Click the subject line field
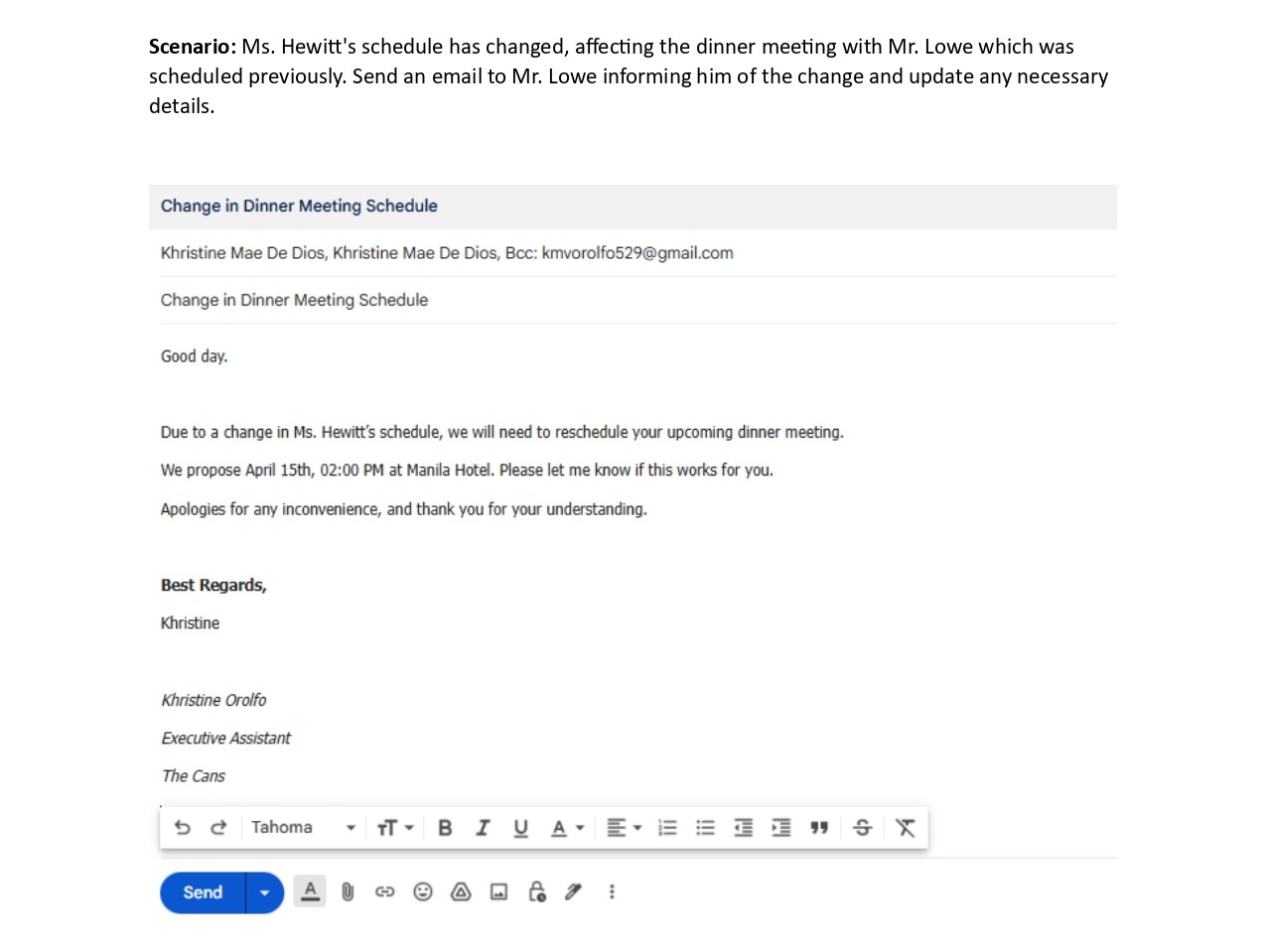Screen dimensions: 1266x952 [635, 300]
